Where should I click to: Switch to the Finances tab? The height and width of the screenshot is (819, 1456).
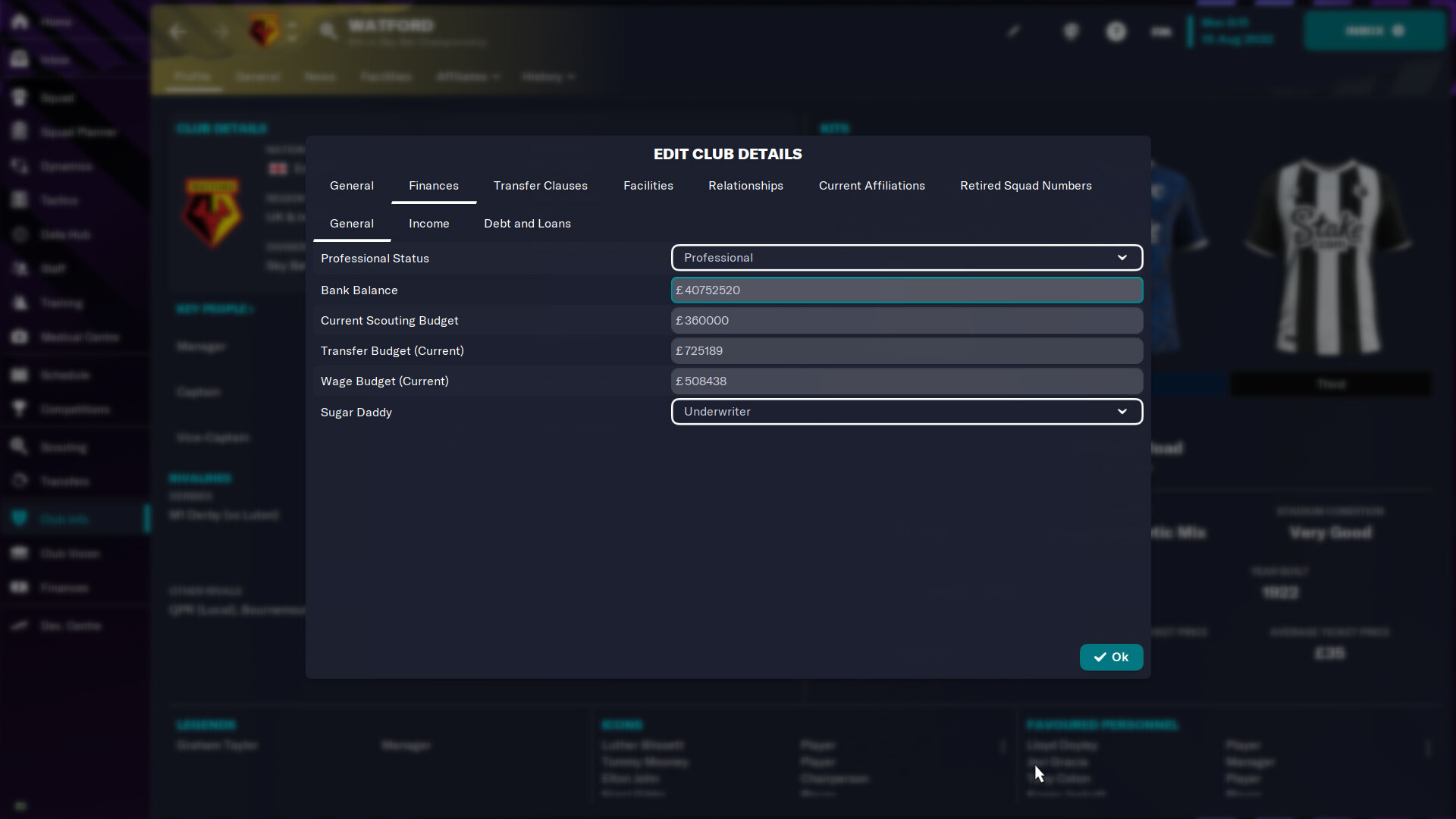(x=433, y=185)
